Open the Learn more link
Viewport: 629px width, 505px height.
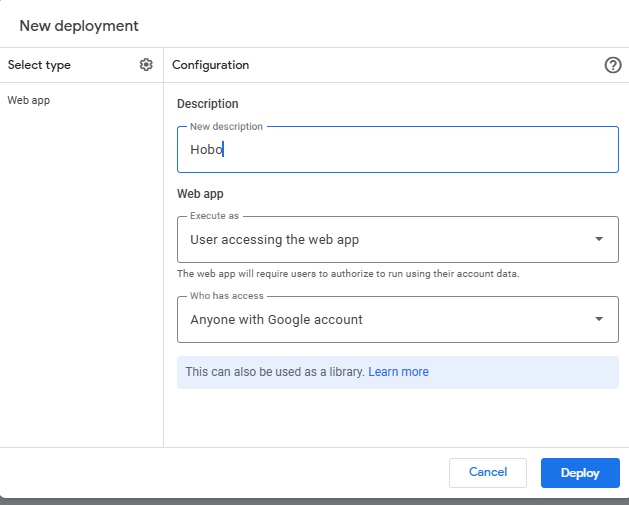click(398, 372)
